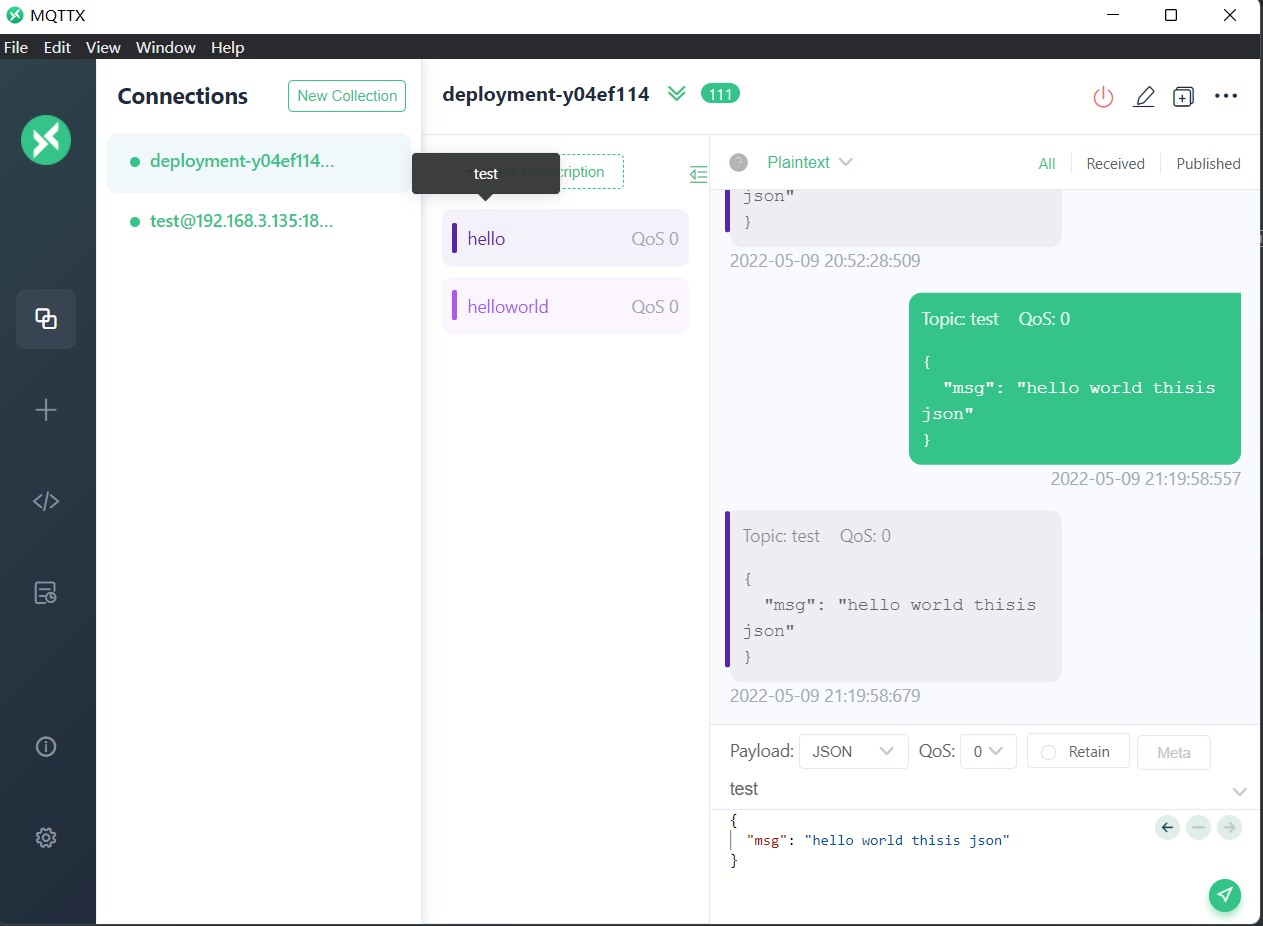Open the Connections page icon in the sidebar
Image resolution: width=1263 pixels, height=926 pixels.
pyautogui.click(x=46, y=319)
